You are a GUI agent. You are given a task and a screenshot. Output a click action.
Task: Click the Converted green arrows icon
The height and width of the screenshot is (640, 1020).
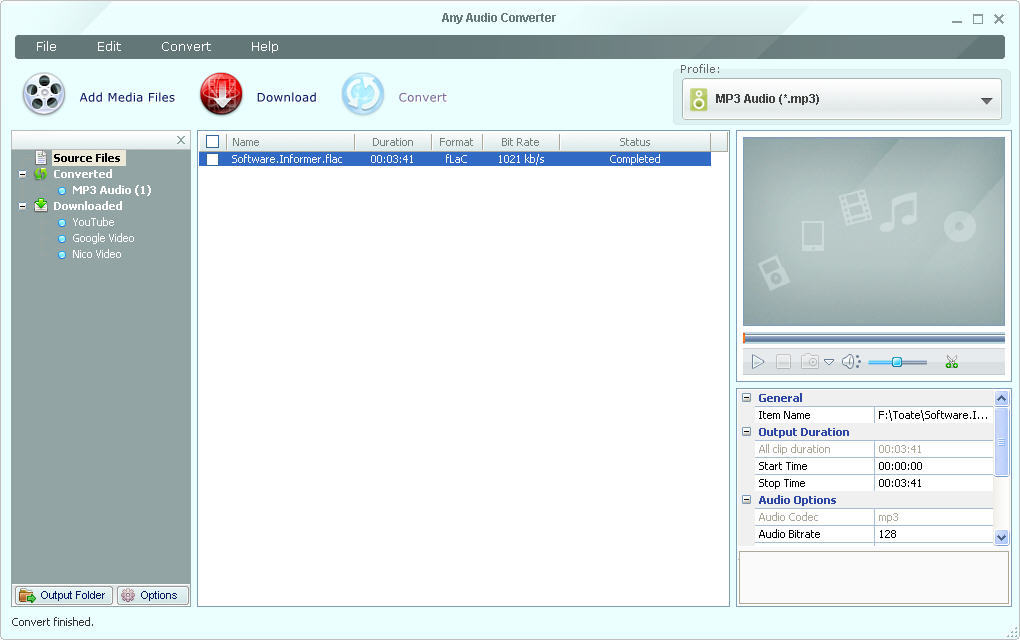click(x=41, y=174)
